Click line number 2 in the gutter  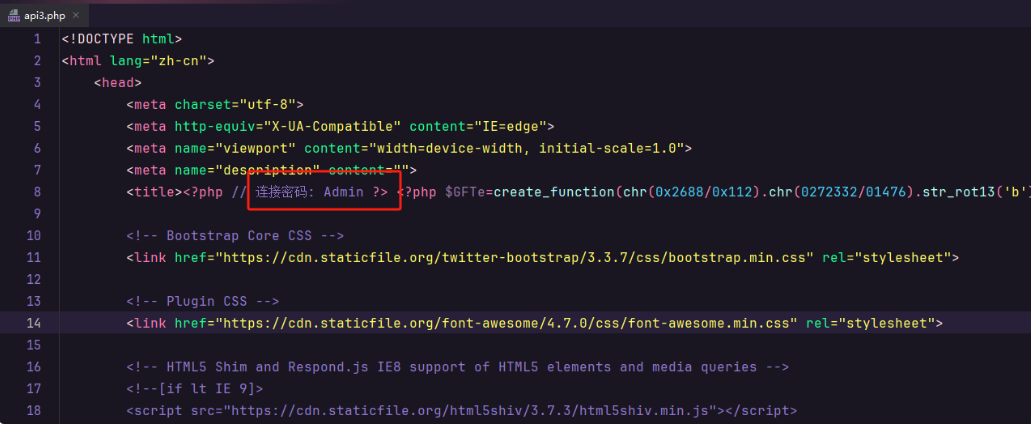tap(37, 60)
